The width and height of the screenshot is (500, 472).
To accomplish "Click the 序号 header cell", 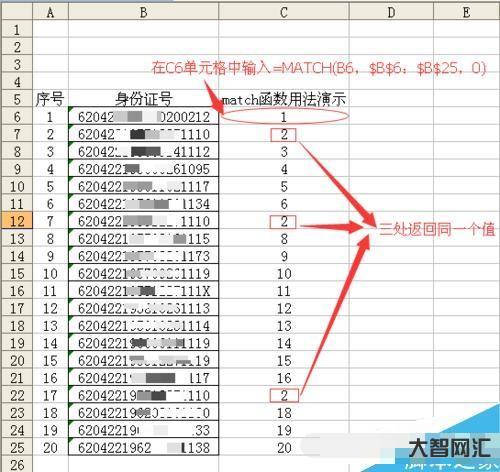I will tap(50, 99).
